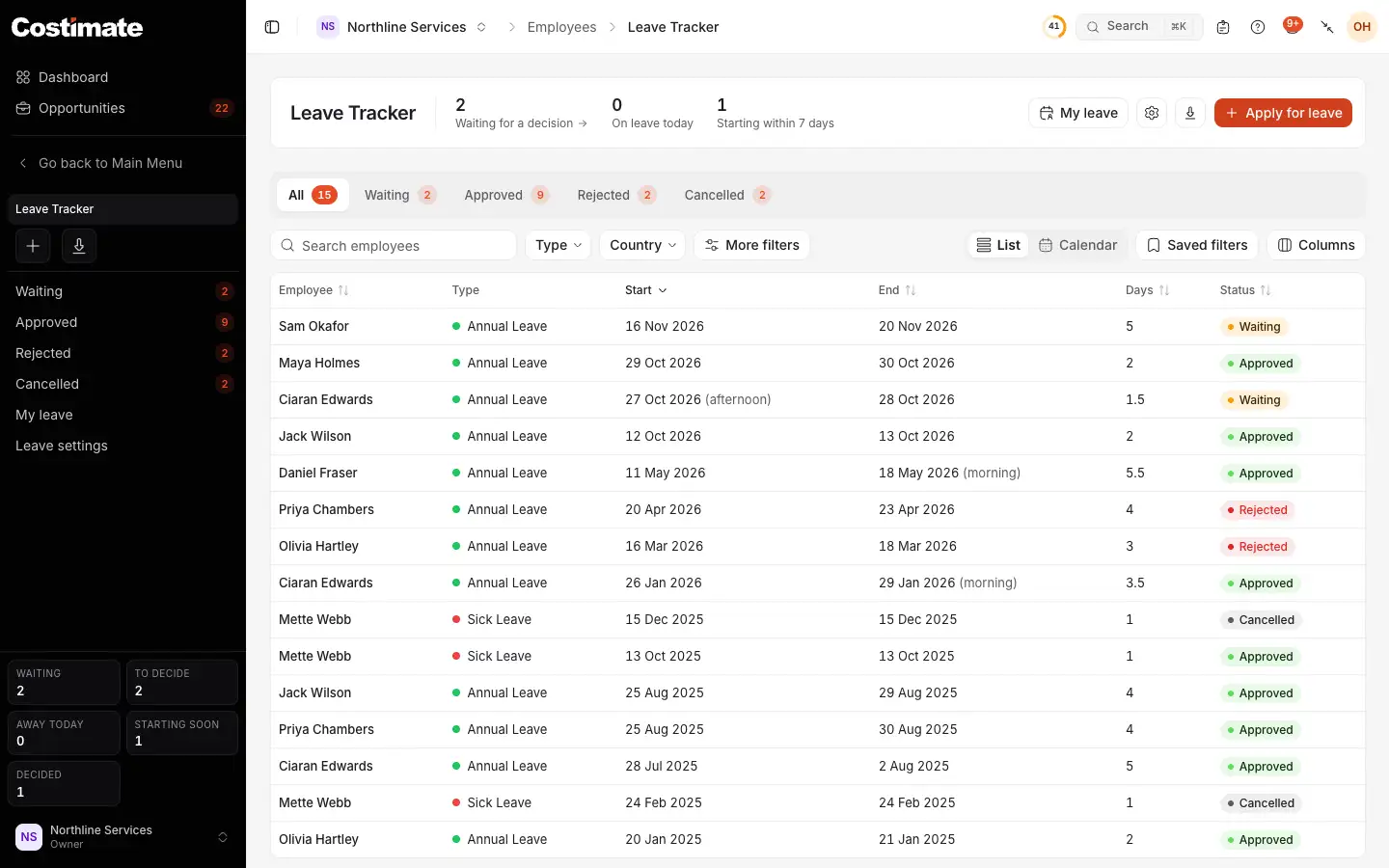Open notifications with the 9+ badge

[1293, 26]
